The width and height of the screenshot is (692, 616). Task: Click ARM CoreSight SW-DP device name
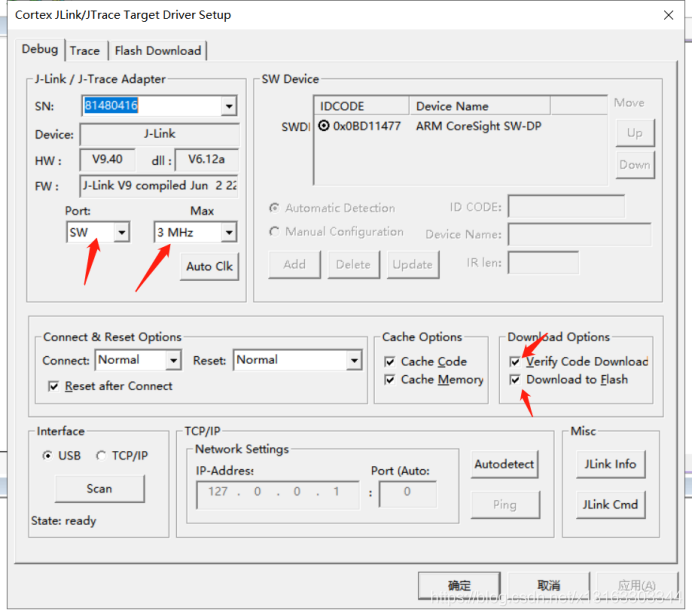478,126
